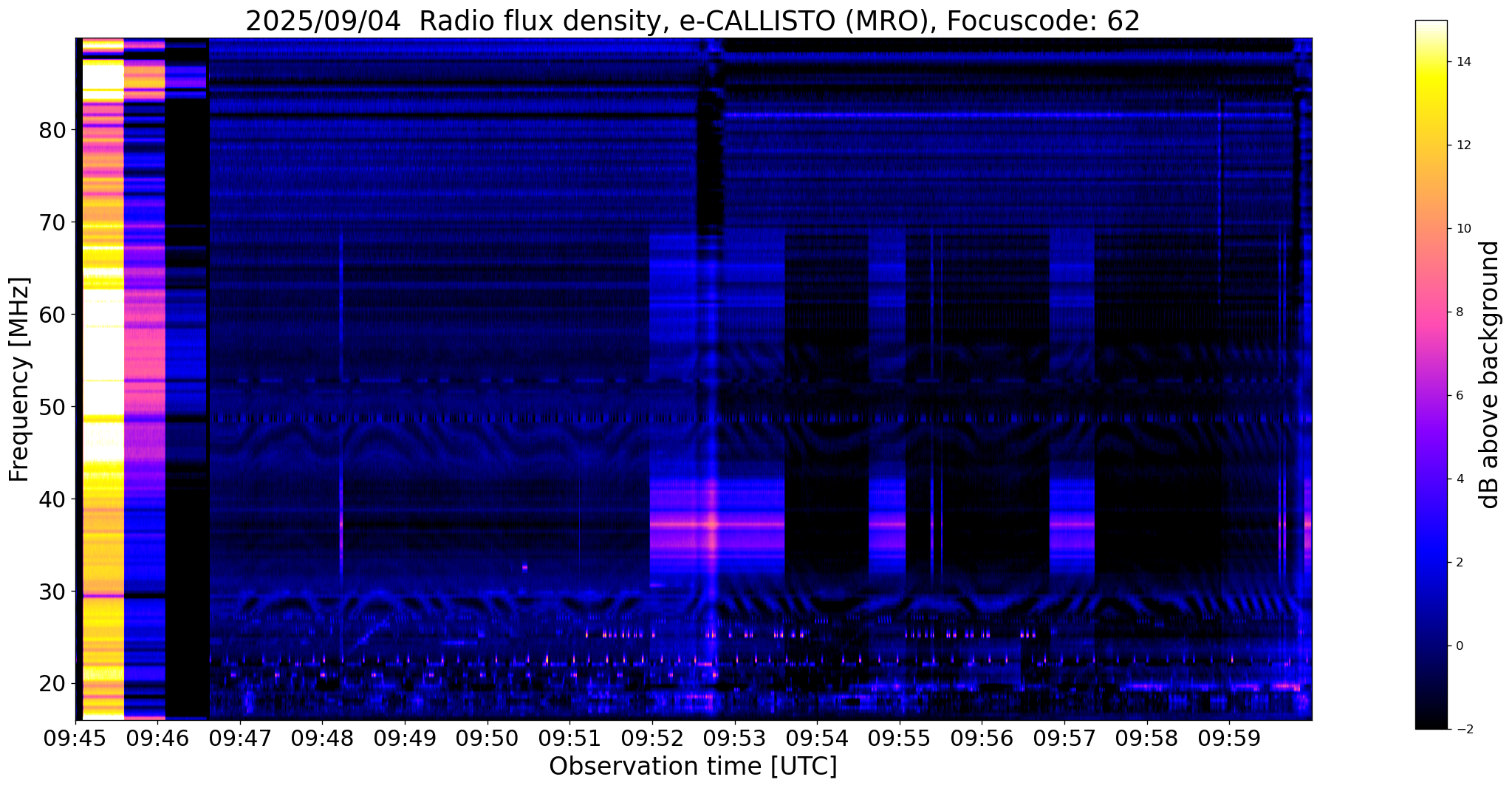Click the 09:52 time tick label
Image resolution: width=1512 pixels, height=788 pixels.
click(x=652, y=738)
